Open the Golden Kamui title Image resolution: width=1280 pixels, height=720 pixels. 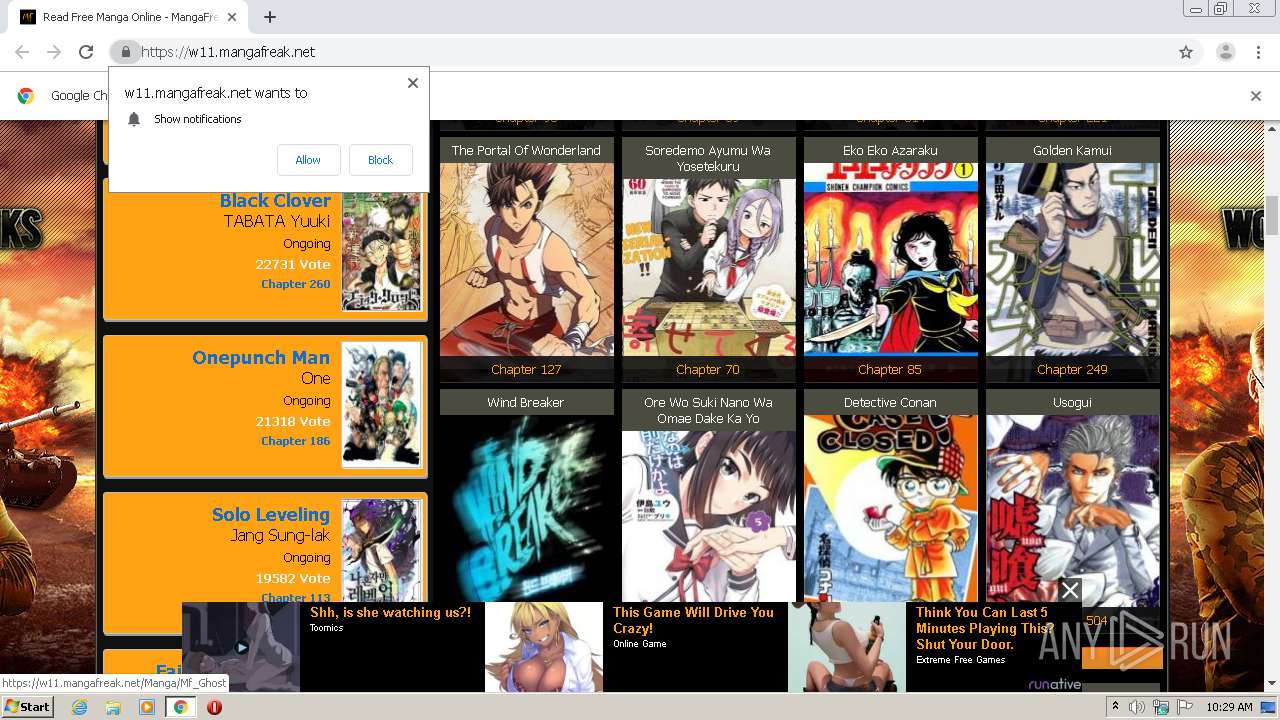tap(1072, 150)
